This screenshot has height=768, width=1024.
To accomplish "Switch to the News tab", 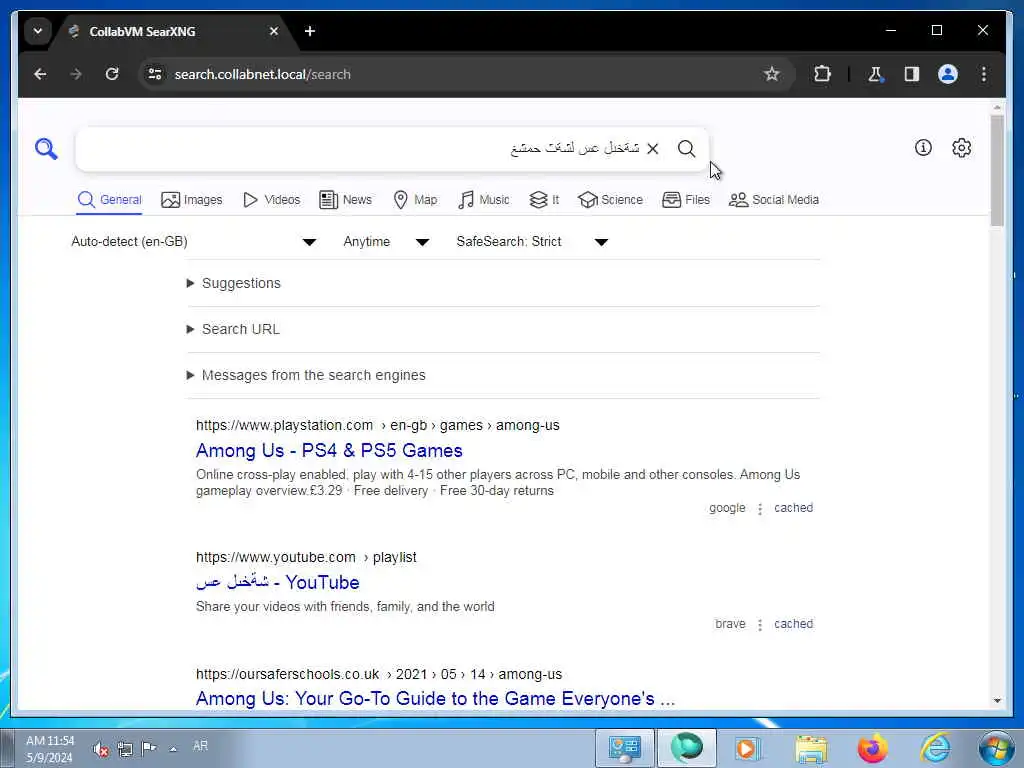I will pos(345,200).
